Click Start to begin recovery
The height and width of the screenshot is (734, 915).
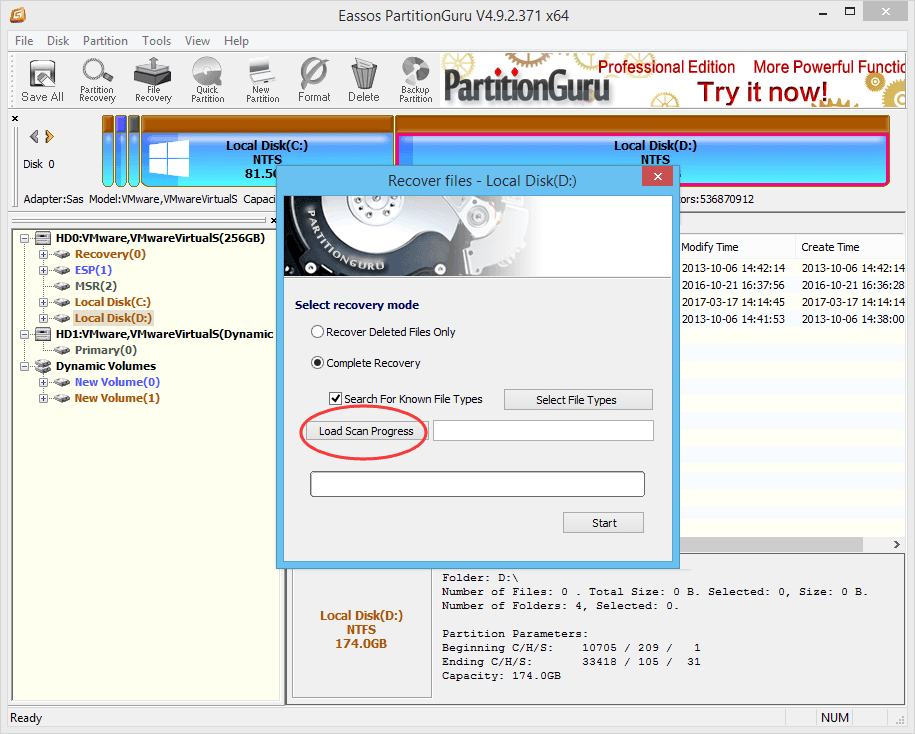point(603,523)
